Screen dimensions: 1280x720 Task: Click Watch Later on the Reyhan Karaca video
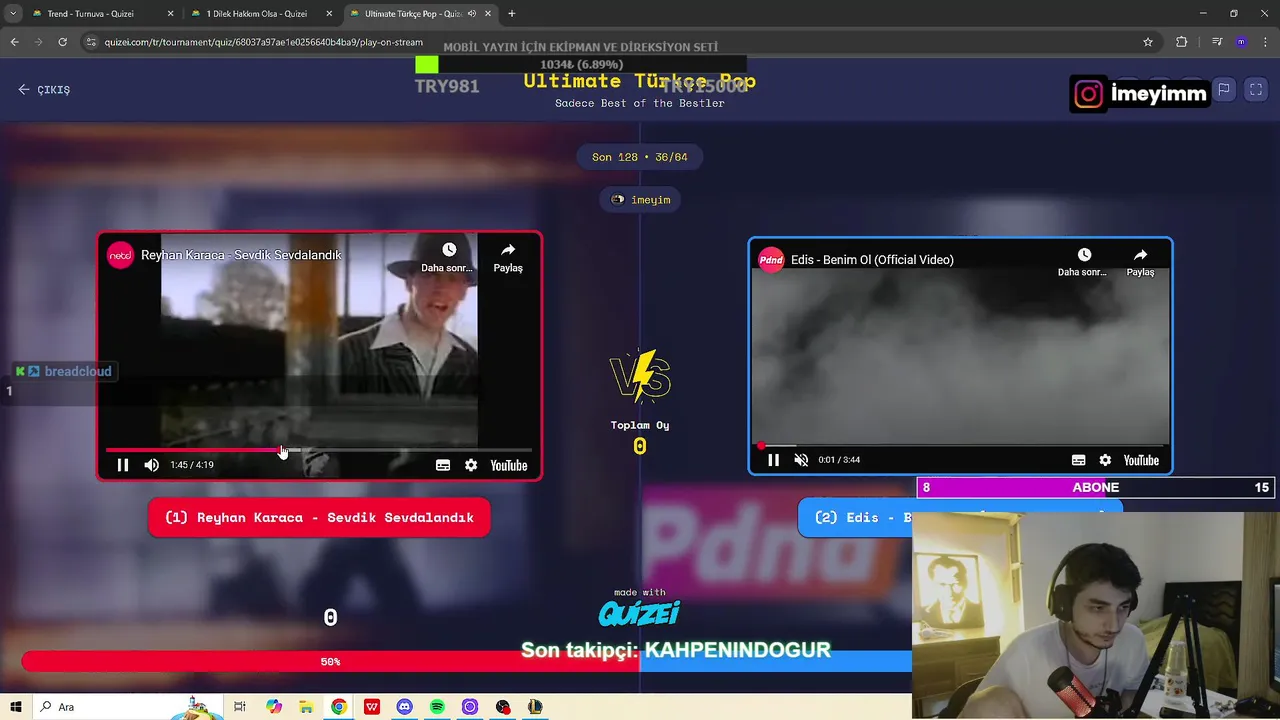(x=448, y=256)
